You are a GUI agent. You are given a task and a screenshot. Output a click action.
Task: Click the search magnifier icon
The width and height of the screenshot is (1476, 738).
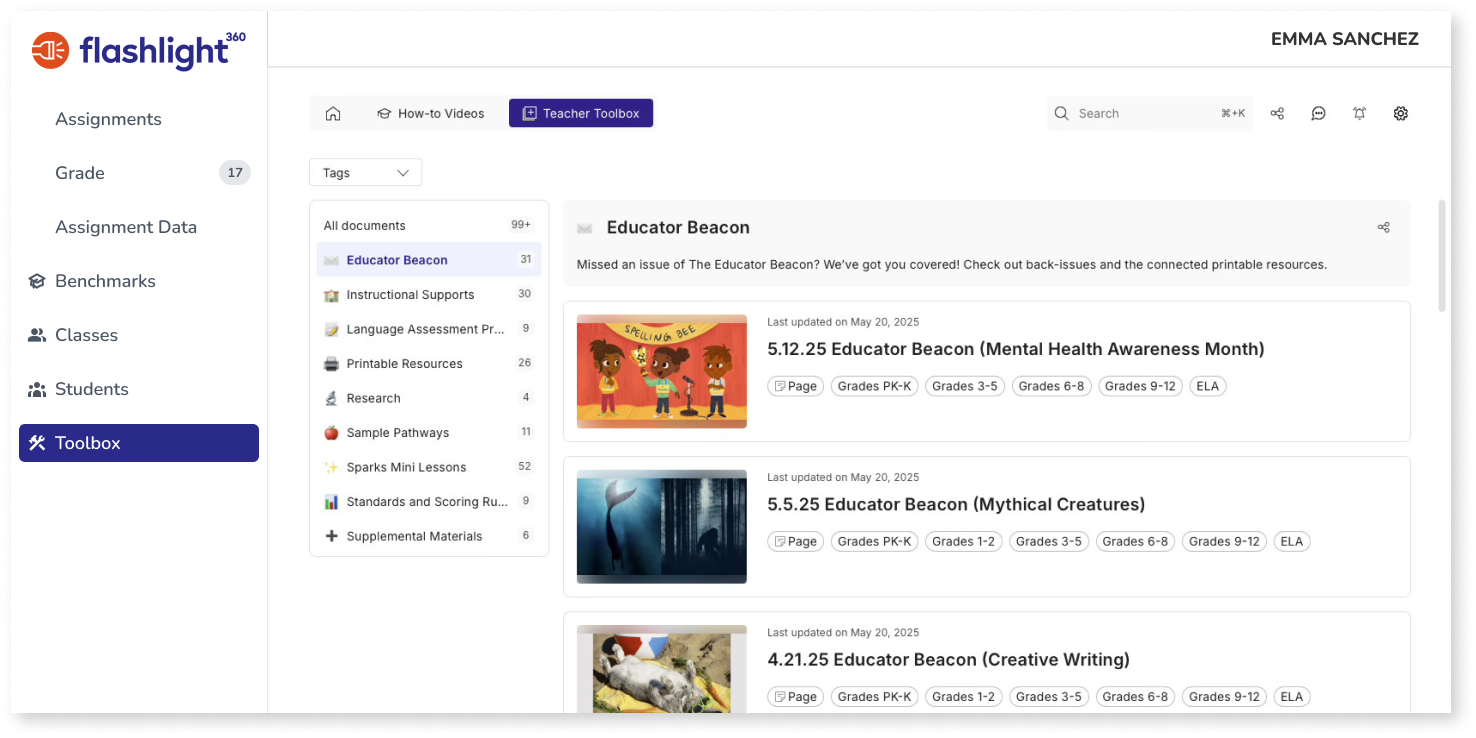tap(1062, 114)
